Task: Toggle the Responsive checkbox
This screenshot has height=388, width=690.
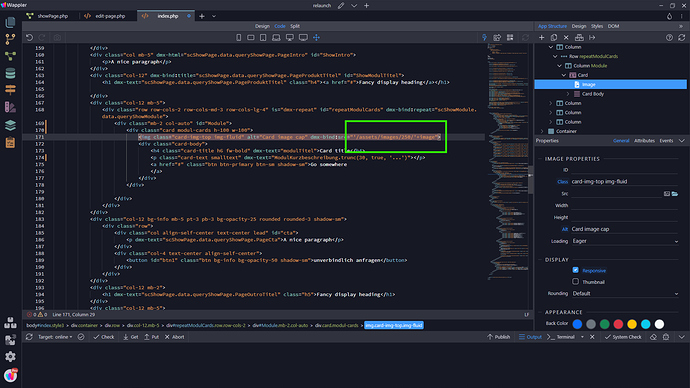Action: 576,270
